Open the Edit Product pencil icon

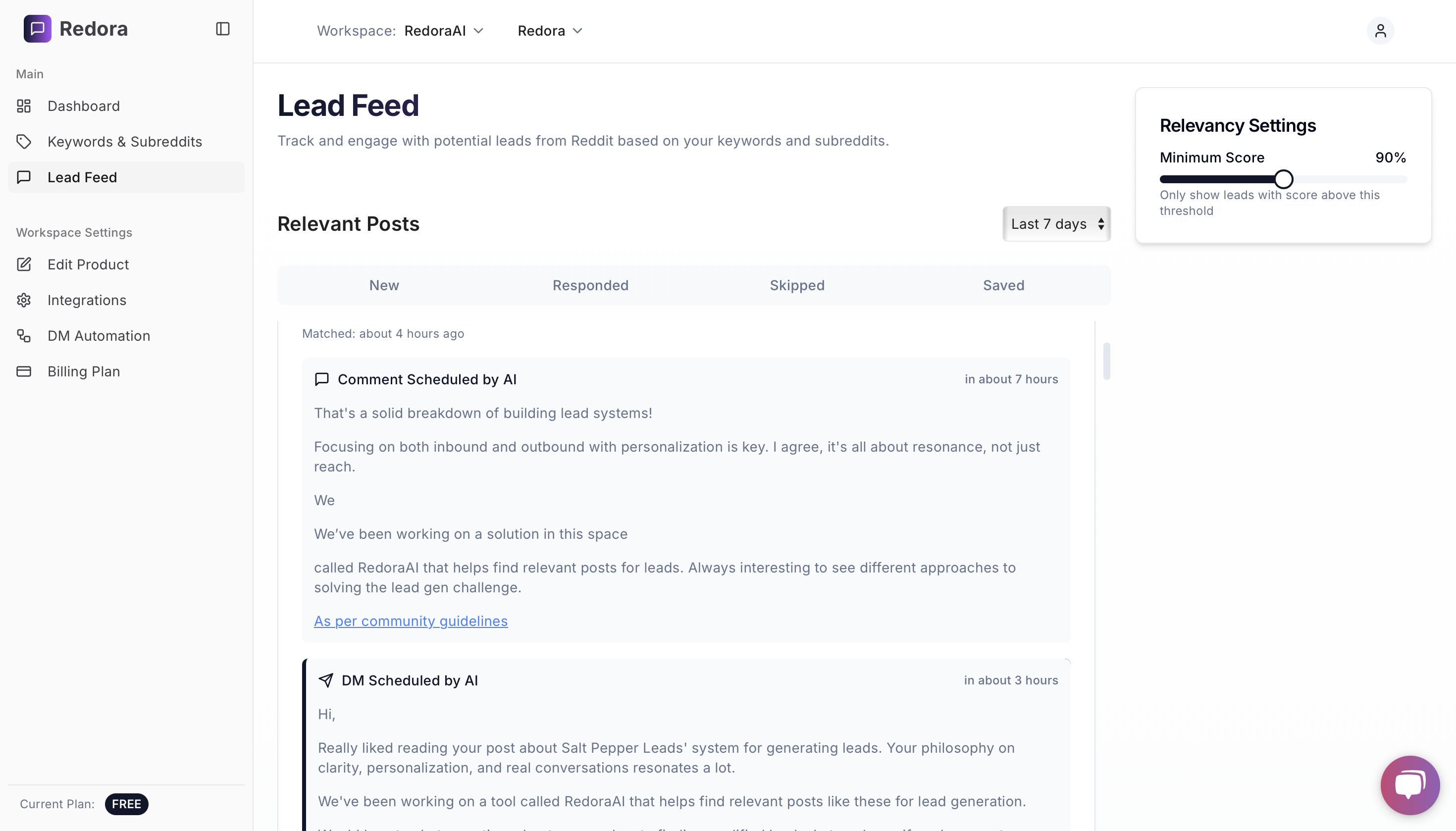(24, 264)
